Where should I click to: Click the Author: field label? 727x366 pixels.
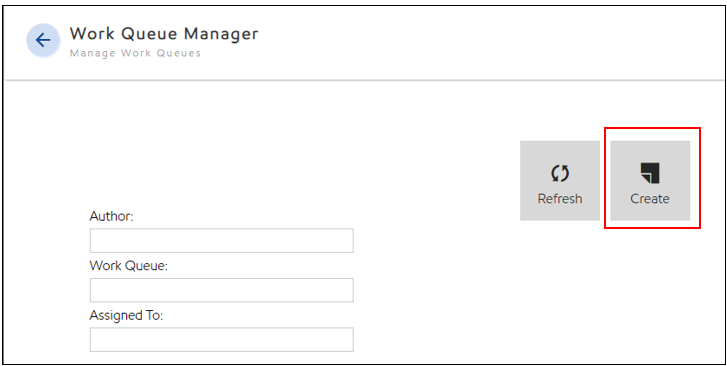[111, 216]
